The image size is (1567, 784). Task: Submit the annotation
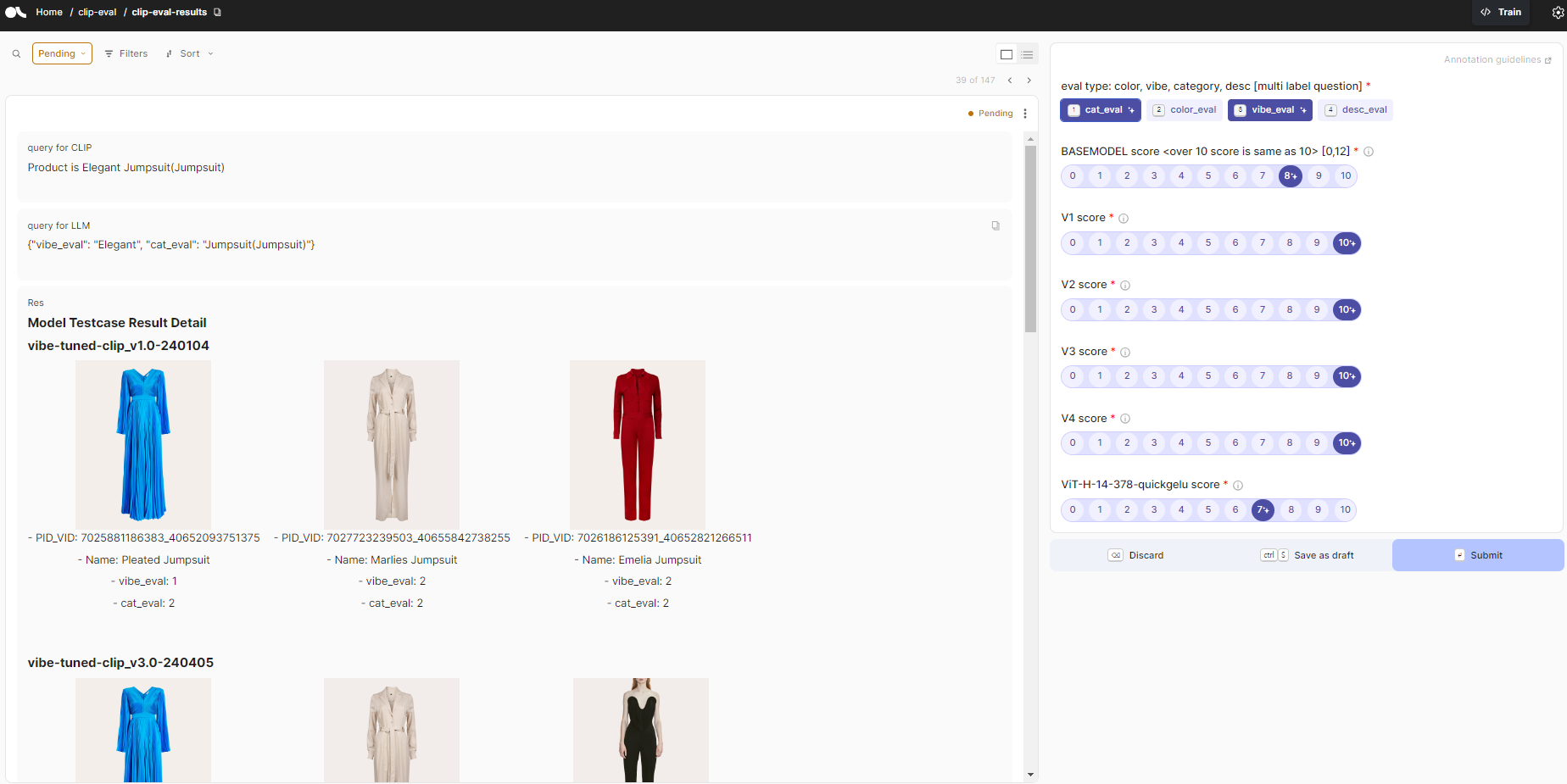point(1478,555)
